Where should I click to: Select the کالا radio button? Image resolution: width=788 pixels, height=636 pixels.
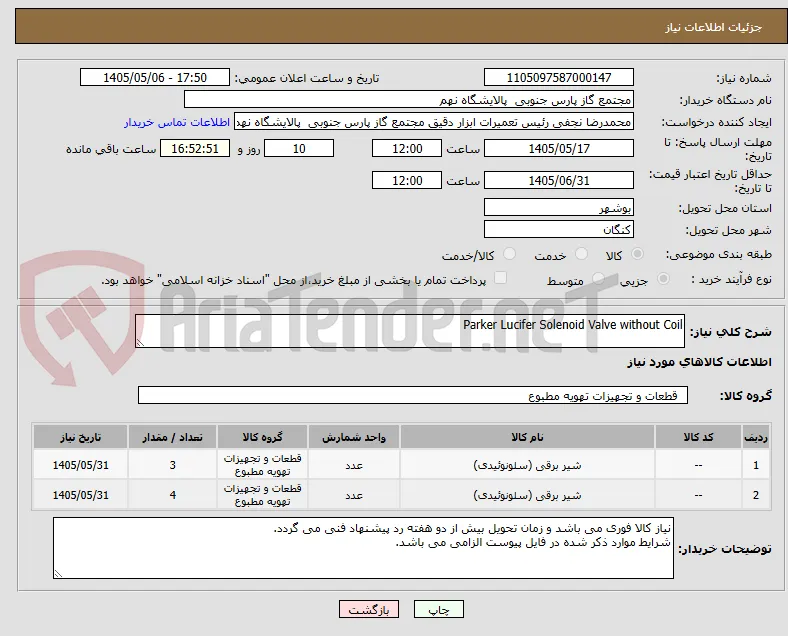tap(637, 254)
